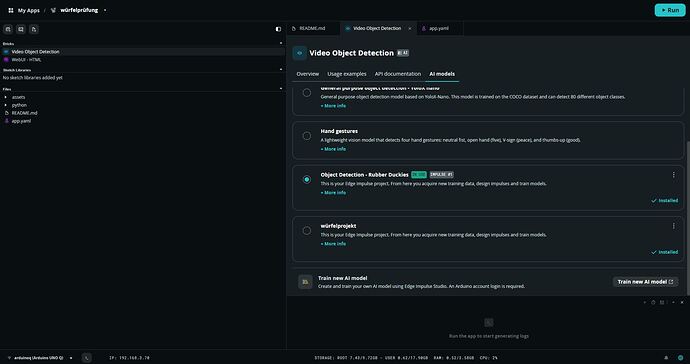Open the AI models tab
Viewport: 690px width, 364px height.
442,74
